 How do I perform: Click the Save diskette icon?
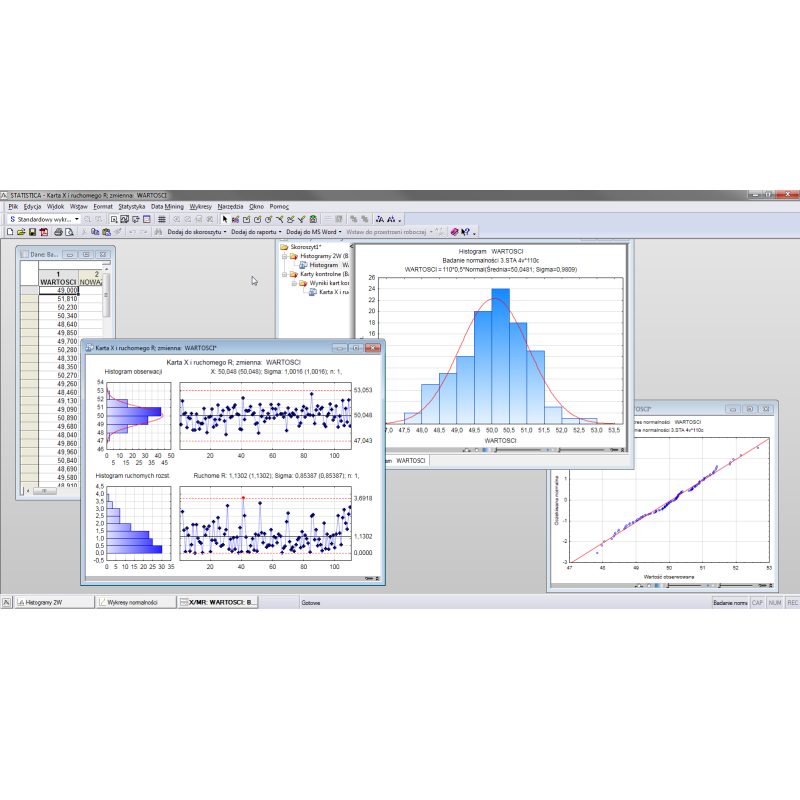[x=32, y=231]
